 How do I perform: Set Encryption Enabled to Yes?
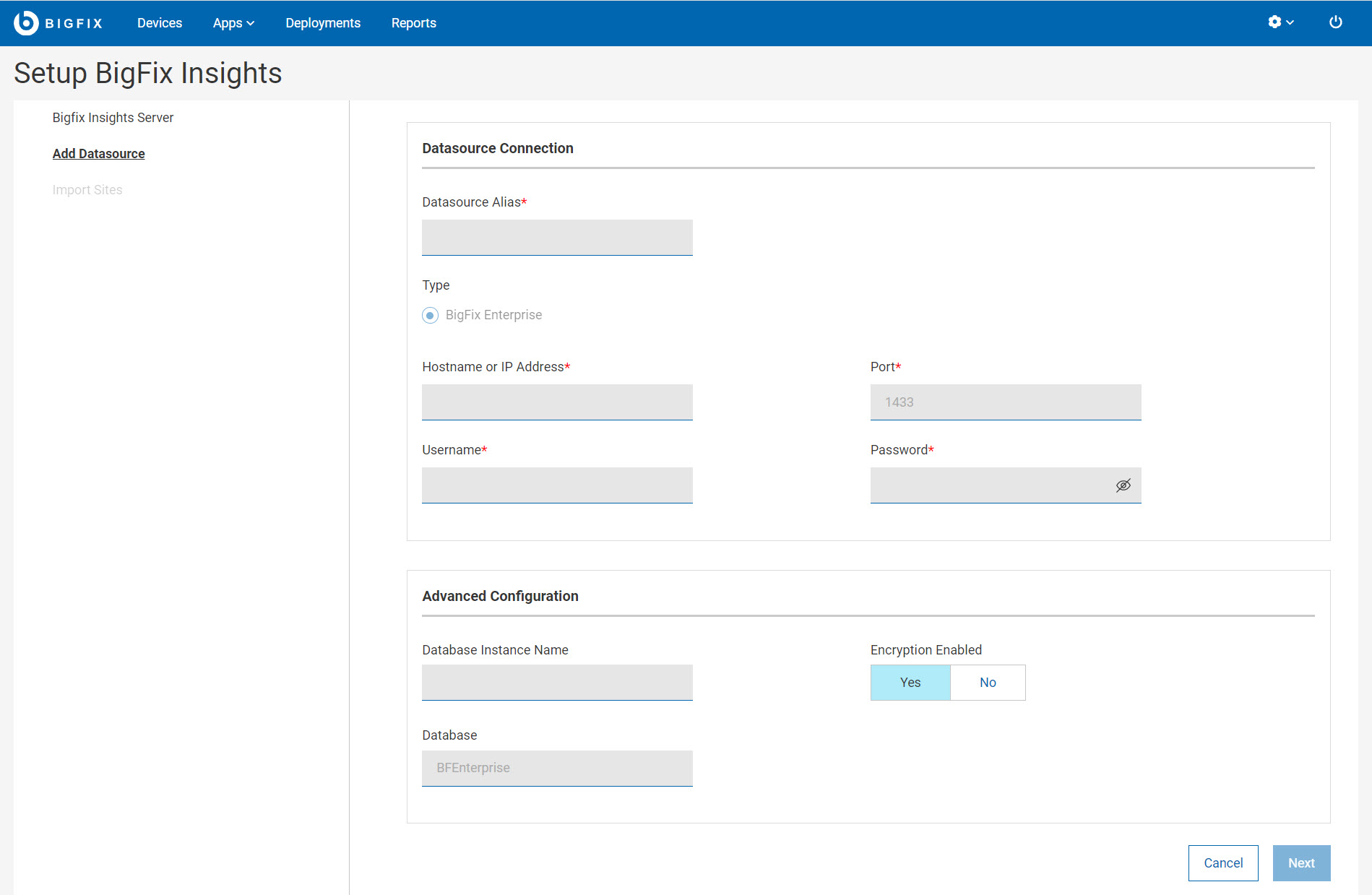pos(910,683)
